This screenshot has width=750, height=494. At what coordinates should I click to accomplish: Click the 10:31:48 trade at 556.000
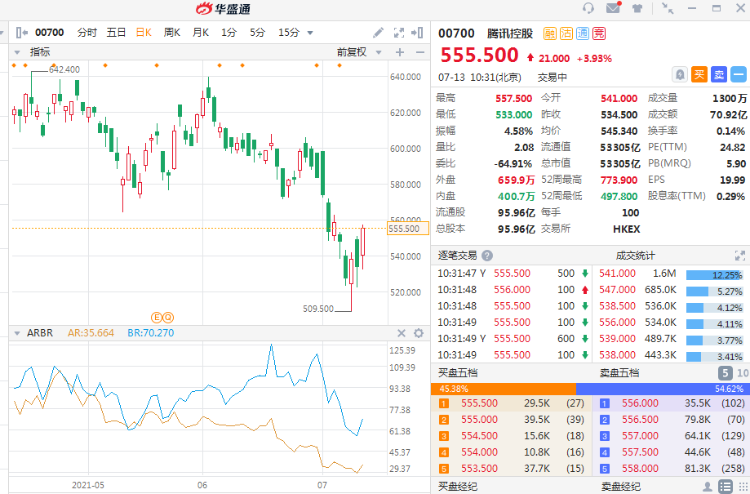[511, 290]
